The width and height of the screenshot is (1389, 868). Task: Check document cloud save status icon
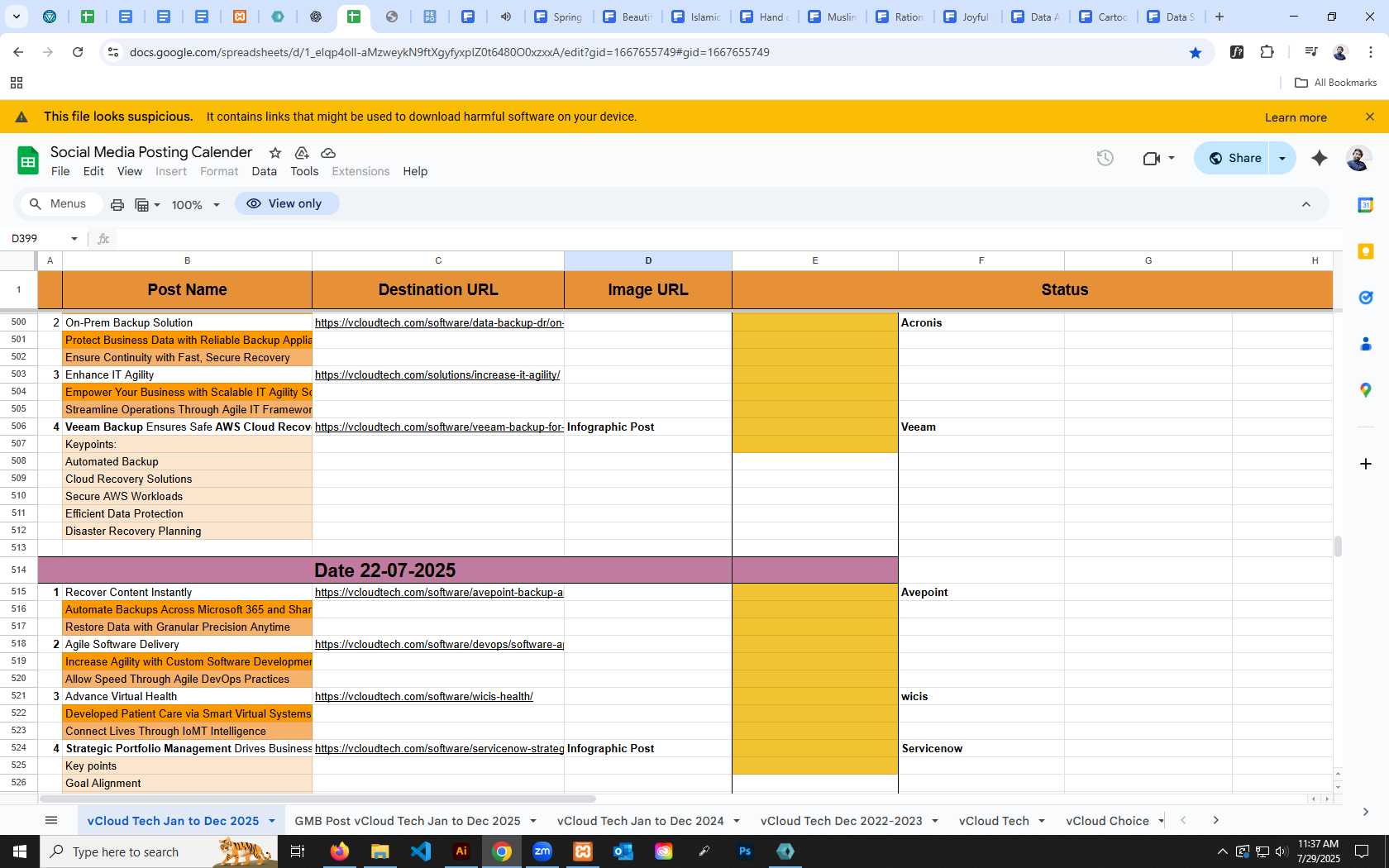328,153
